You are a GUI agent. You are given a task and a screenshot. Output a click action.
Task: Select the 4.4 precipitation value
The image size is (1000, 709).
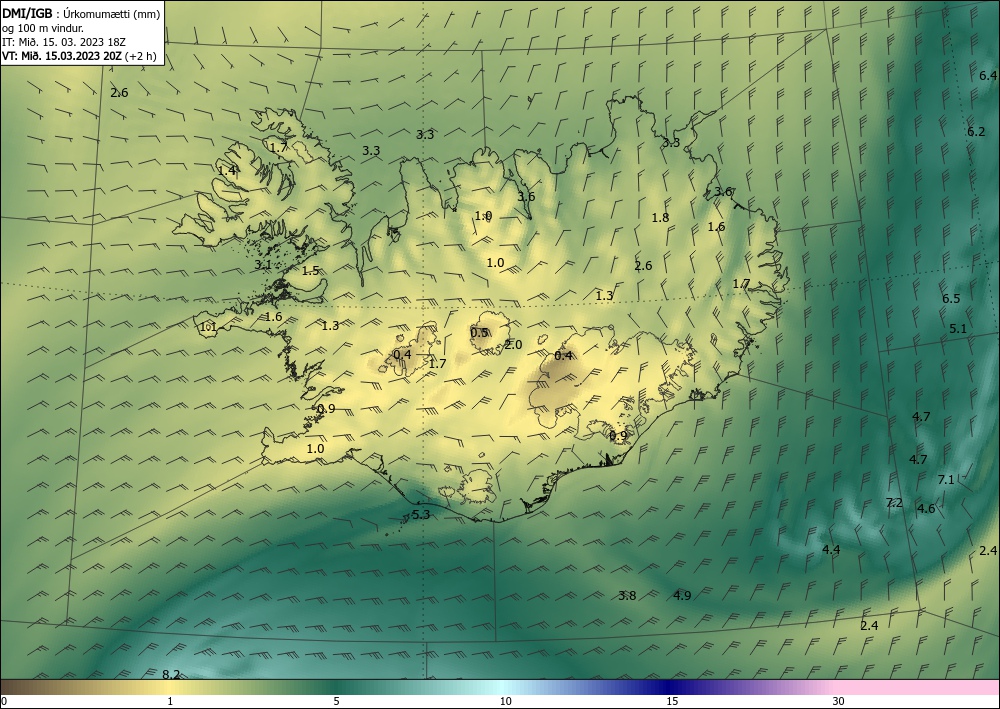(831, 550)
